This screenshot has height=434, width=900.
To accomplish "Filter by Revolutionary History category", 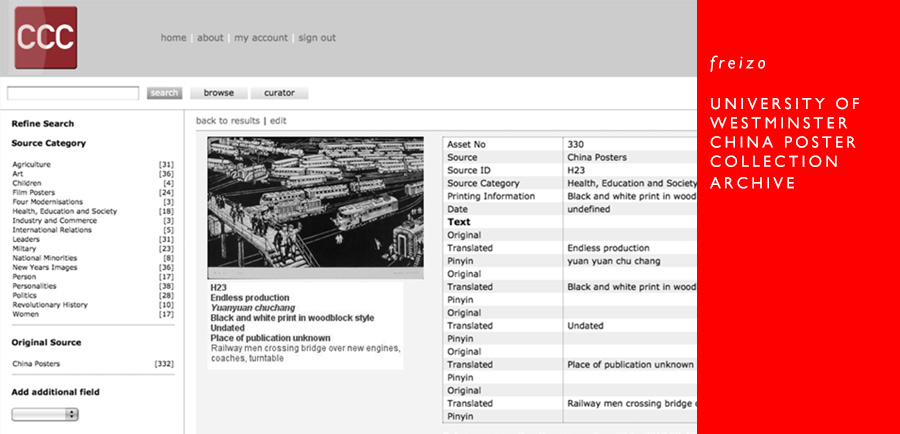I will [x=49, y=305].
